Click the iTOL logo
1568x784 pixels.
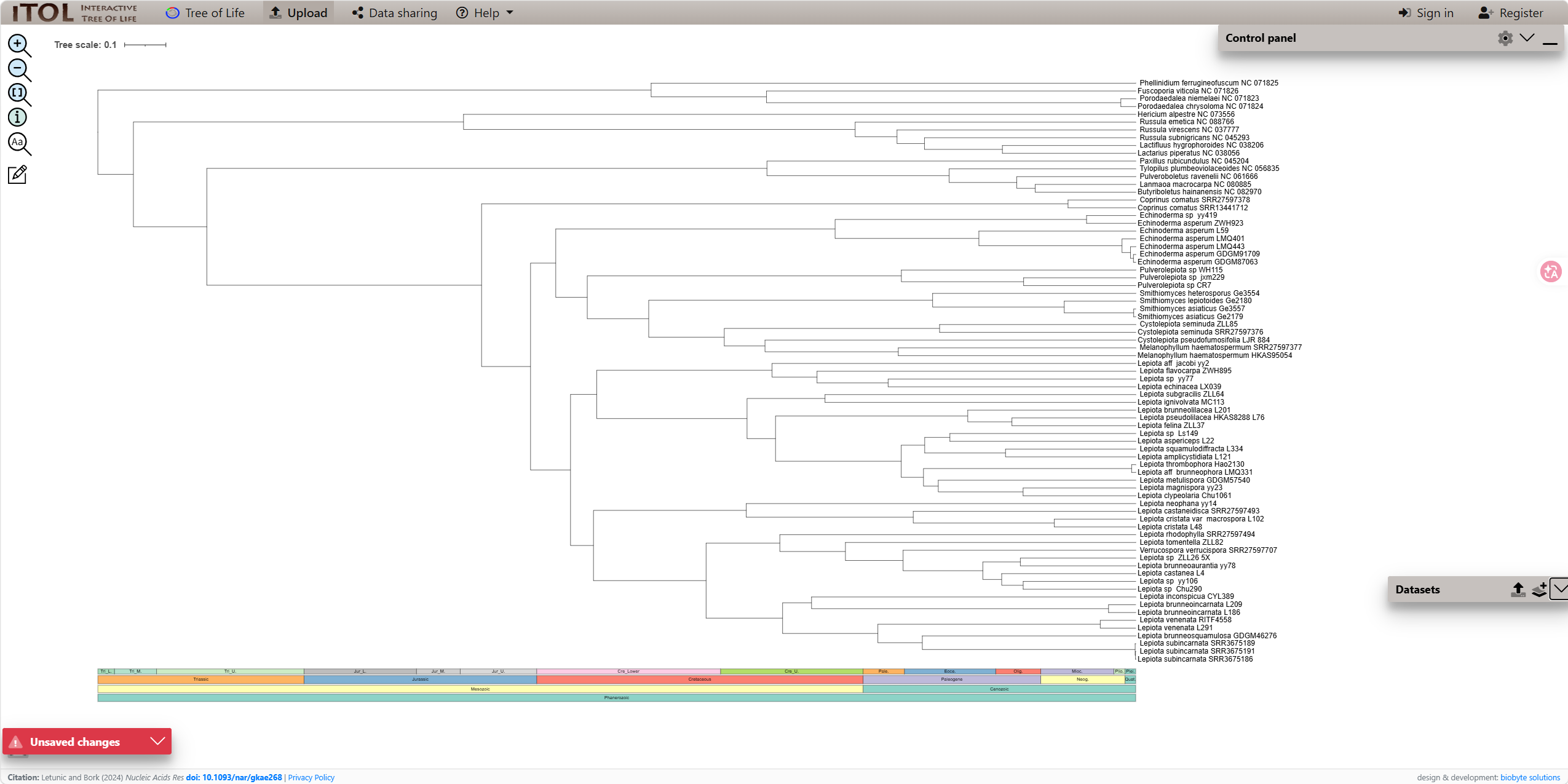[x=74, y=12]
